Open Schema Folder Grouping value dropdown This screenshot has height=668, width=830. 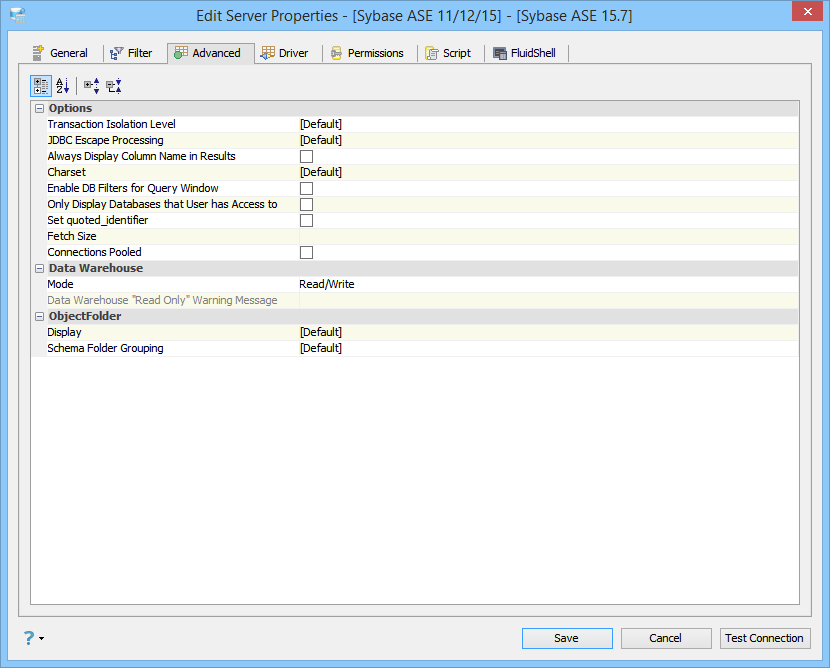(548, 348)
